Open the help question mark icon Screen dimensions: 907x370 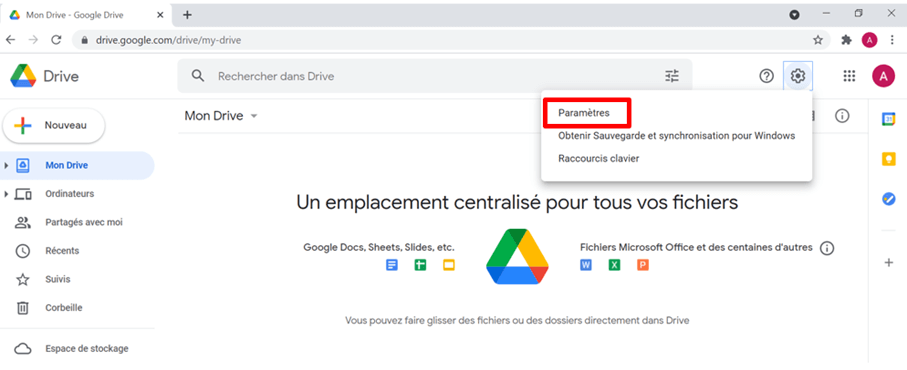[766, 76]
